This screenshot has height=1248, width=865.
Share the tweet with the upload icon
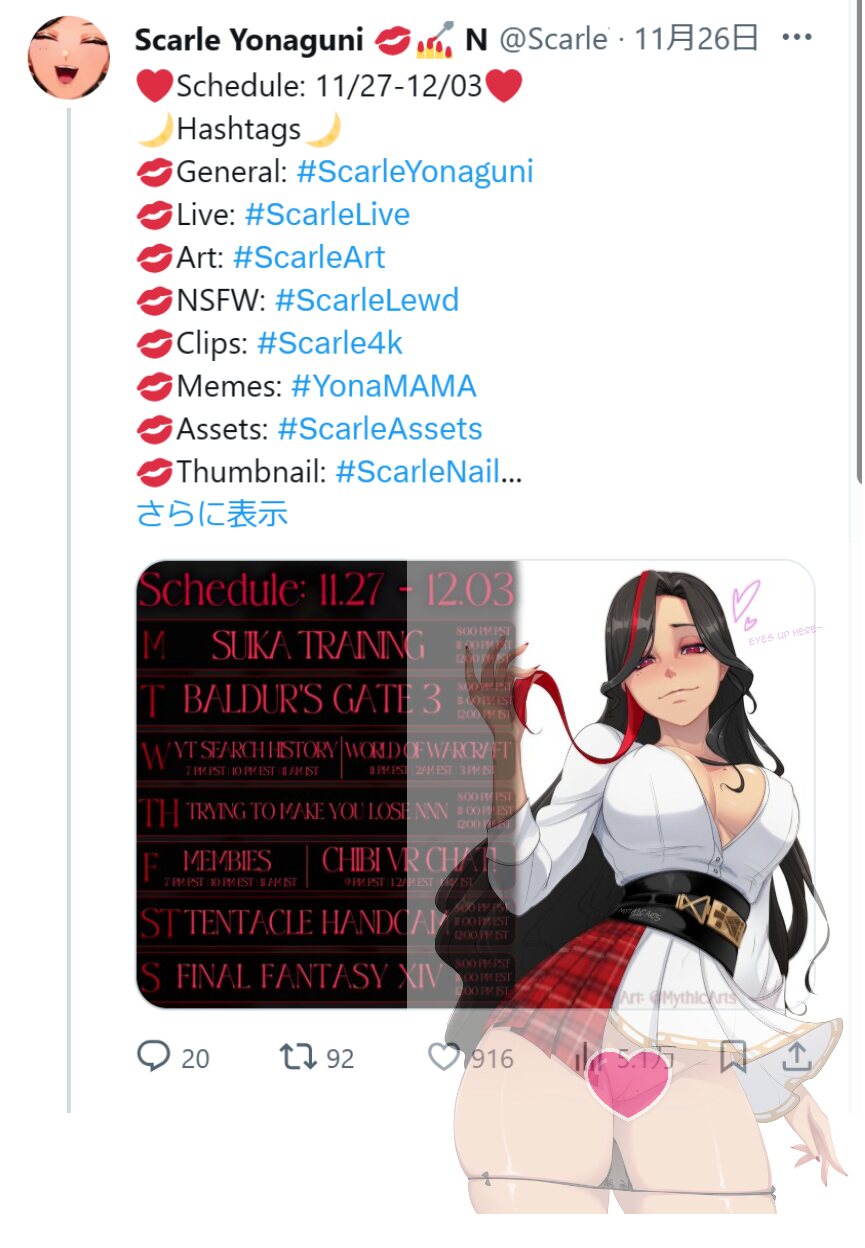tap(796, 1057)
